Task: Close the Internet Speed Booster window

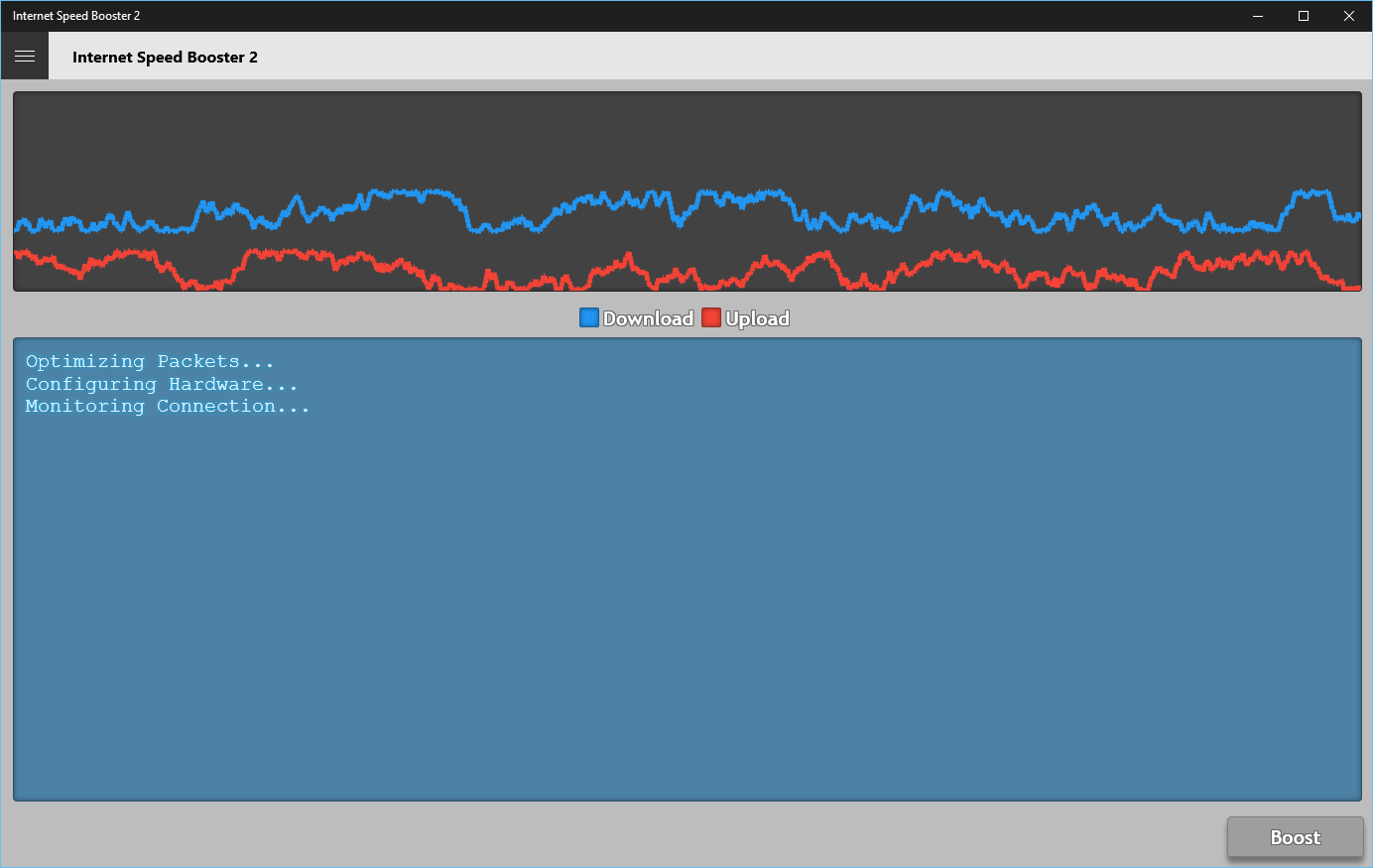Action: click(x=1349, y=16)
